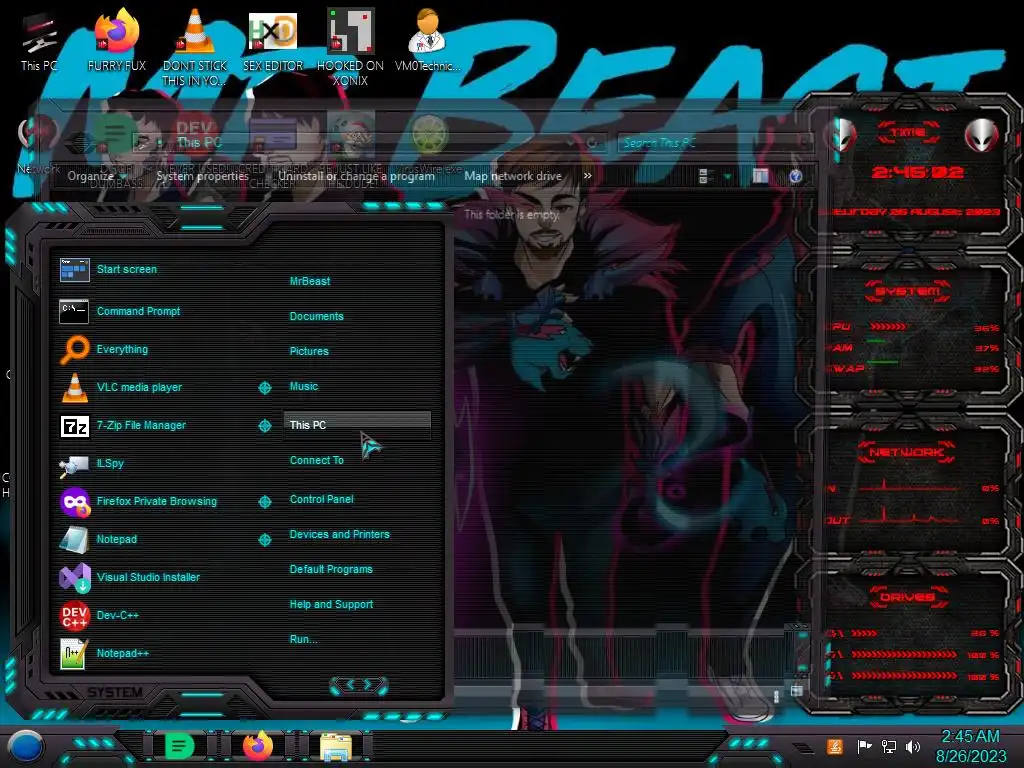Image resolution: width=1024 pixels, height=768 pixels.
Task: Click the TIME gadget clock display
Action: [917, 172]
